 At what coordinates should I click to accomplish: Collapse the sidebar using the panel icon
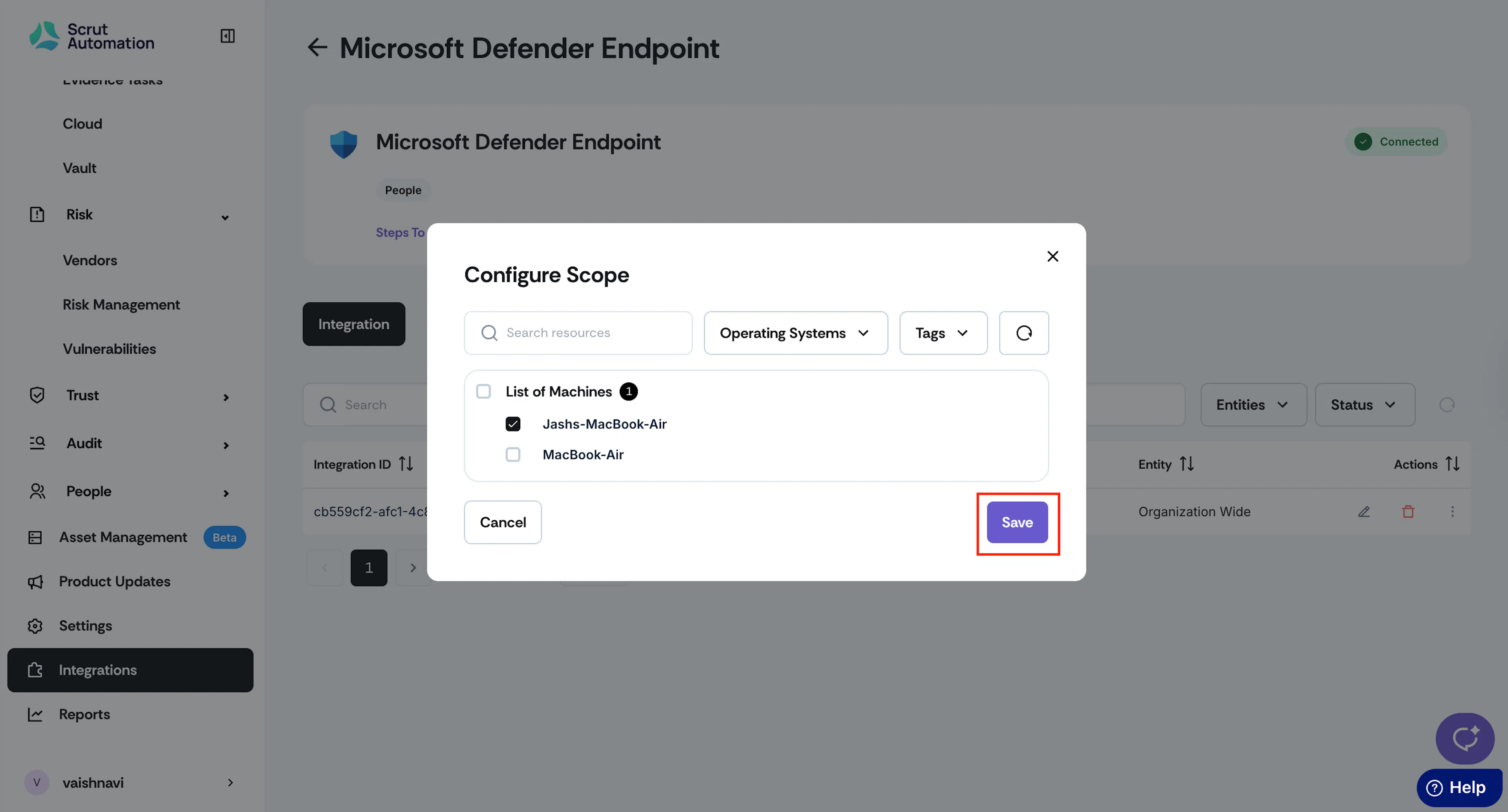click(227, 36)
